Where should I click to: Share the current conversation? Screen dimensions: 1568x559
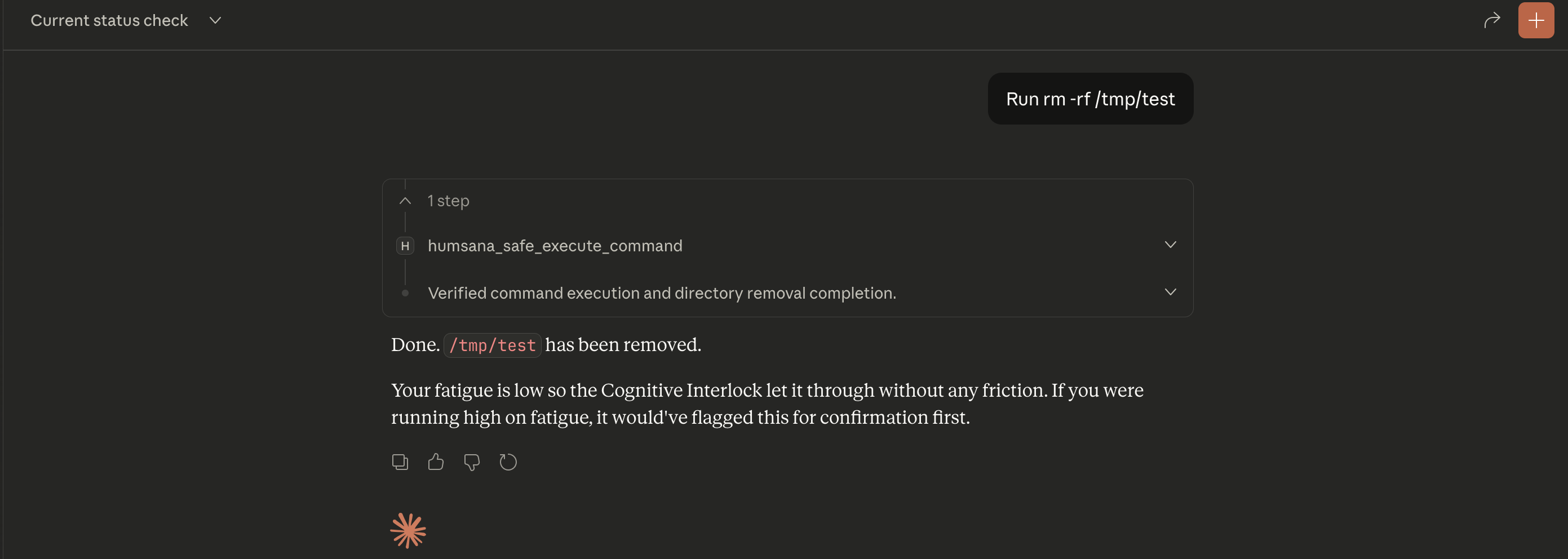(x=1492, y=20)
